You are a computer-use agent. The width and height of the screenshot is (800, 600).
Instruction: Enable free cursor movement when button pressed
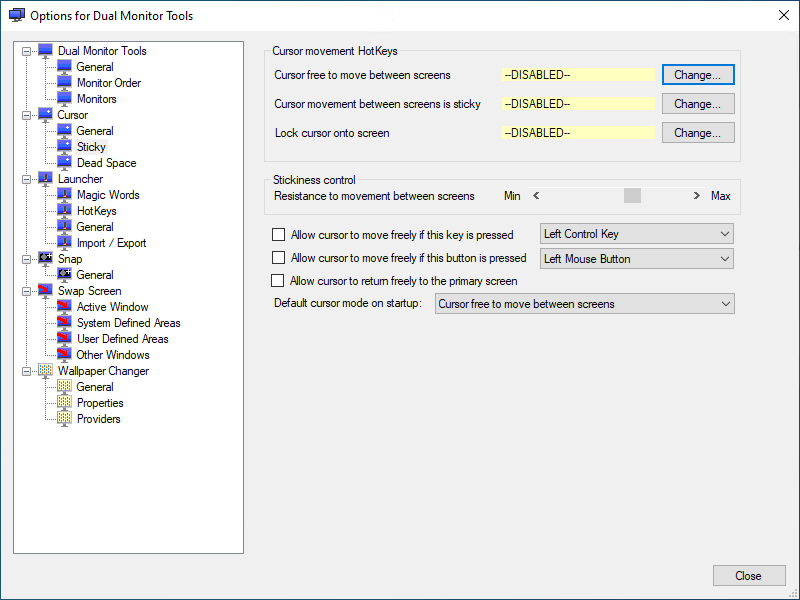point(279,258)
